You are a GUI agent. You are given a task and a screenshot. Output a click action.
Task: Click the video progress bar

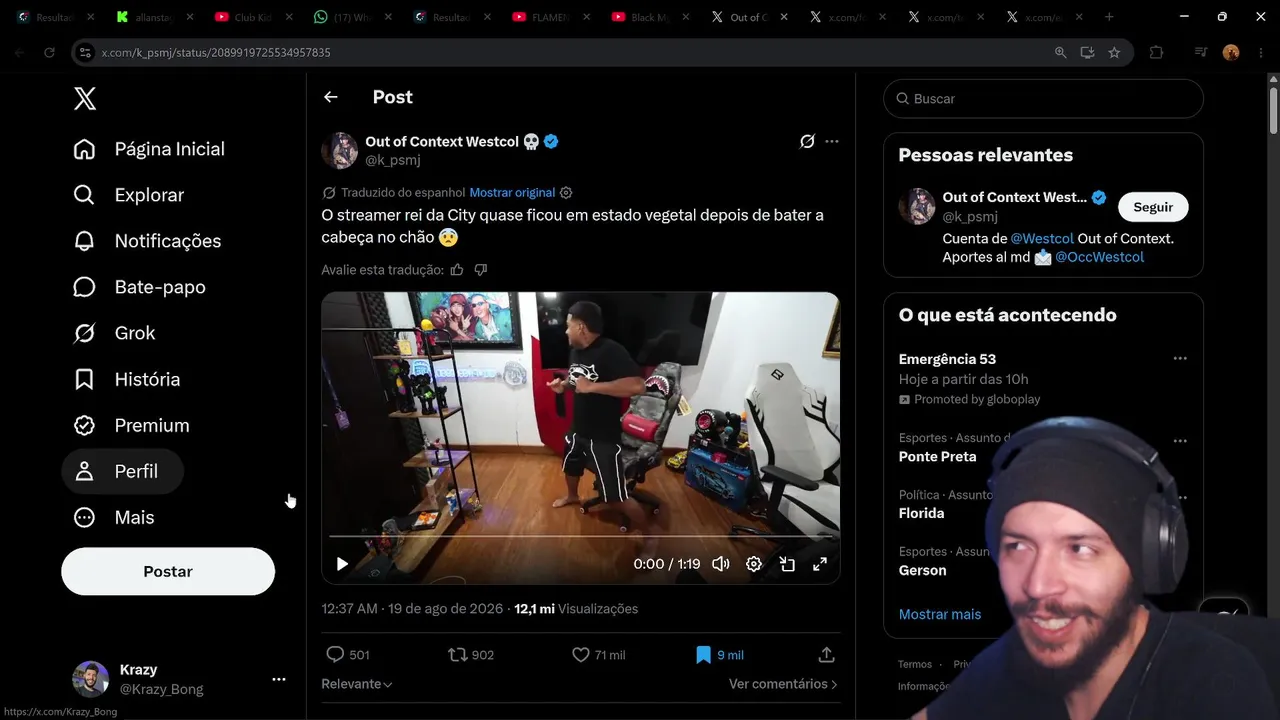click(x=580, y=537)
